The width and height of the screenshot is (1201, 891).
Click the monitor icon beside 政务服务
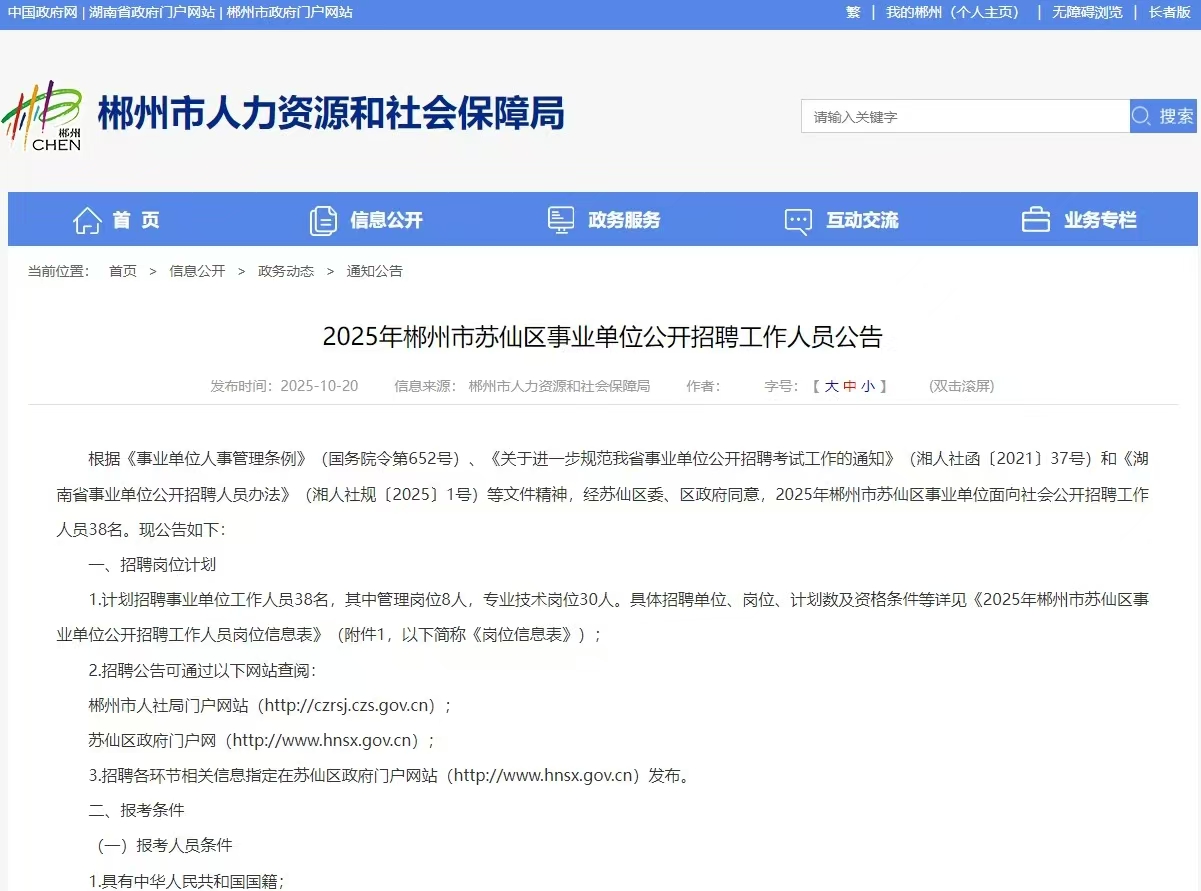click(560, 219)
